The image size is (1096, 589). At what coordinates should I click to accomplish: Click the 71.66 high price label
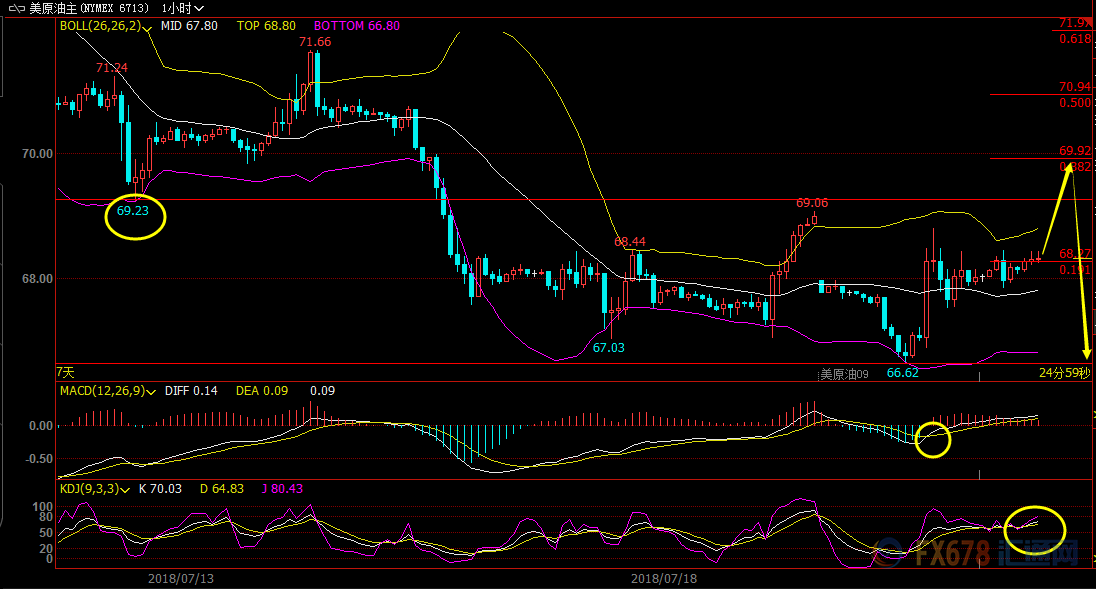tap(315, 42)
